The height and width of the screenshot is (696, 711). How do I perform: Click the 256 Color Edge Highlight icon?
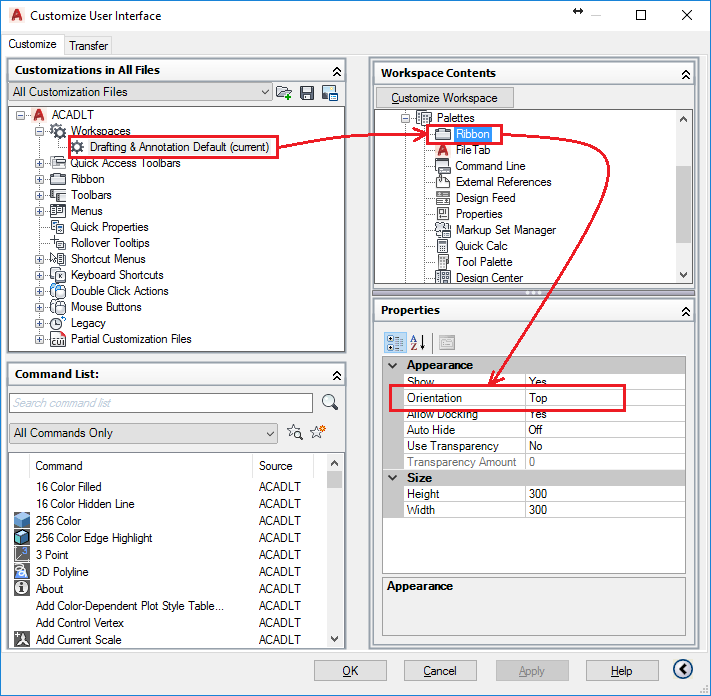[x=22, y=537]
